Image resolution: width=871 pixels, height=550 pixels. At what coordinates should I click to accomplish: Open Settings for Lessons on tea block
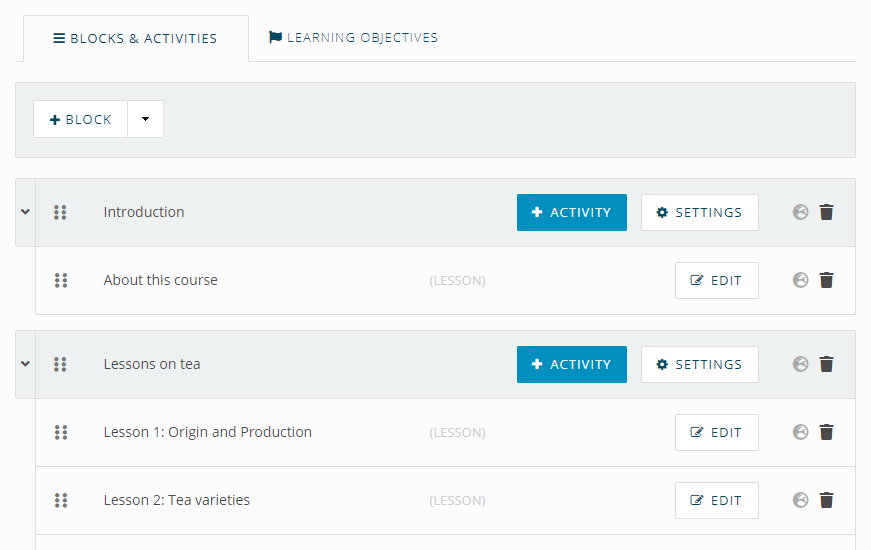click(700, 364)
